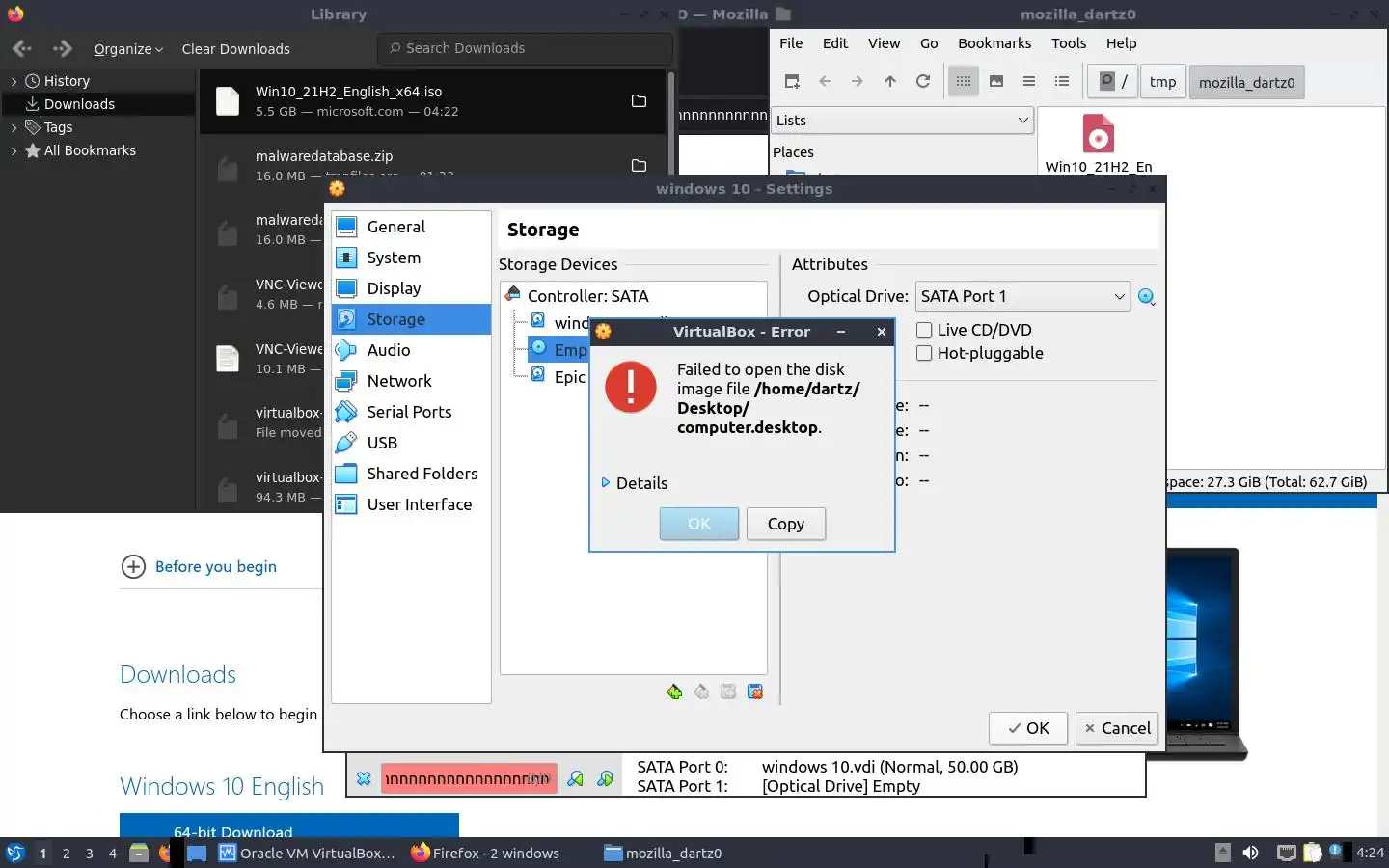Screen dimensions: 1389x868
Task: Open the Edit menu in file manager
Action: pyautogui.click(x=835, y=43)
